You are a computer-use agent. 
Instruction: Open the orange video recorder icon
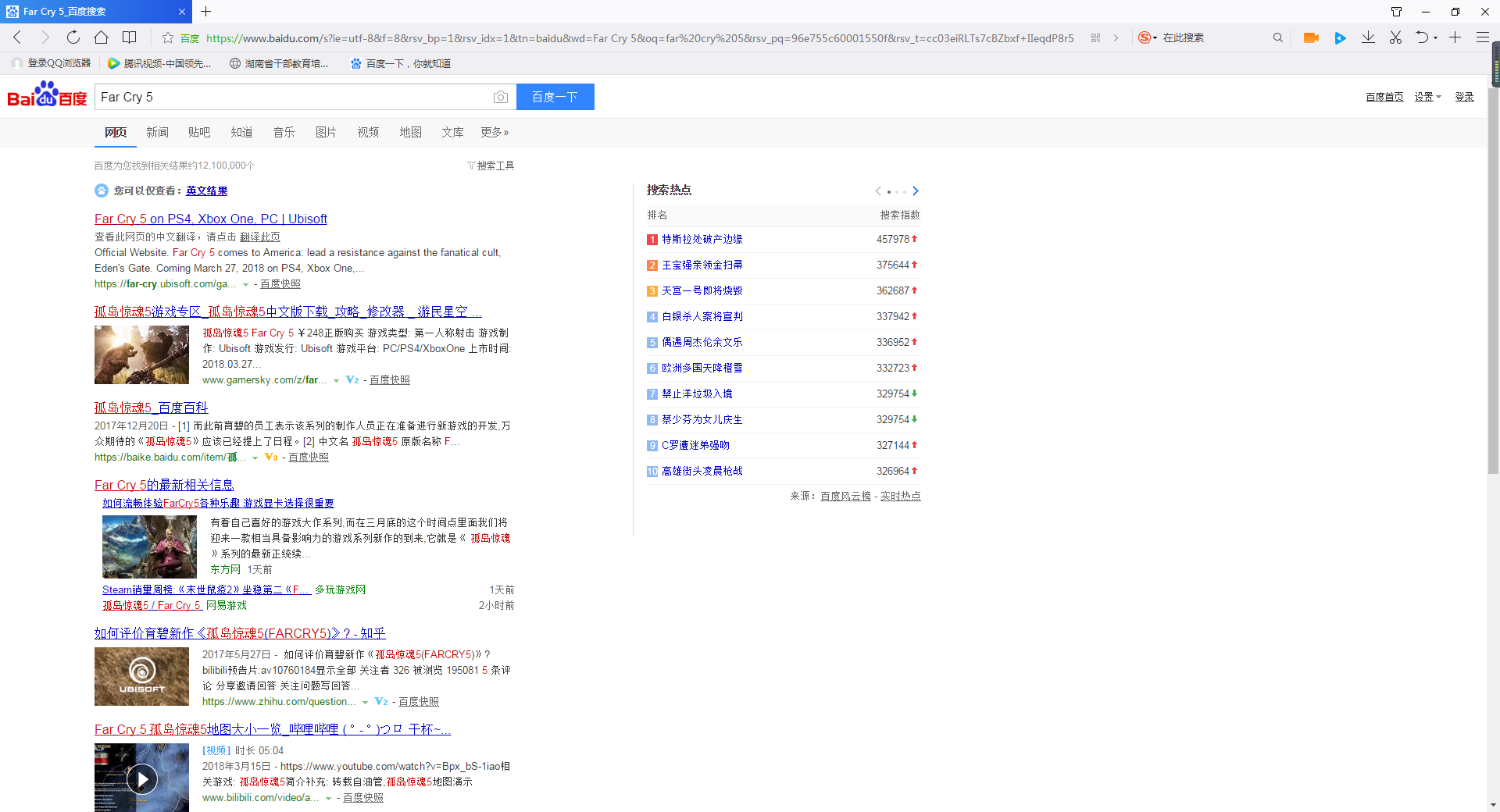point(1311,37)
